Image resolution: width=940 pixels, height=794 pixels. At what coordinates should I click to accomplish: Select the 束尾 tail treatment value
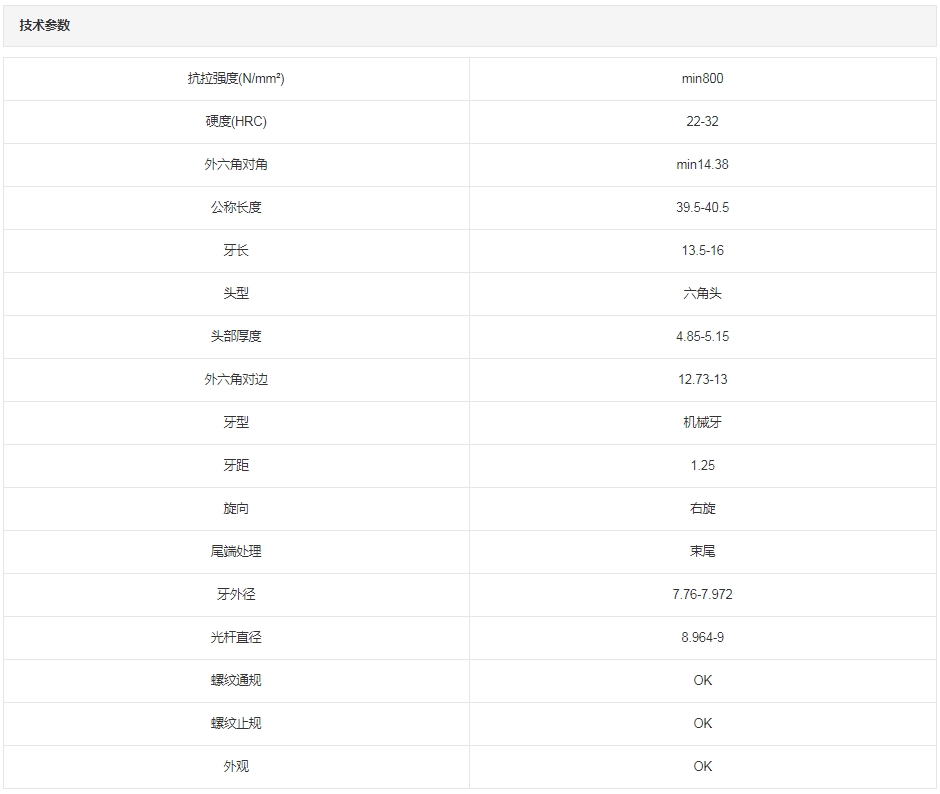pyautogui.click(x=702, y=552)
